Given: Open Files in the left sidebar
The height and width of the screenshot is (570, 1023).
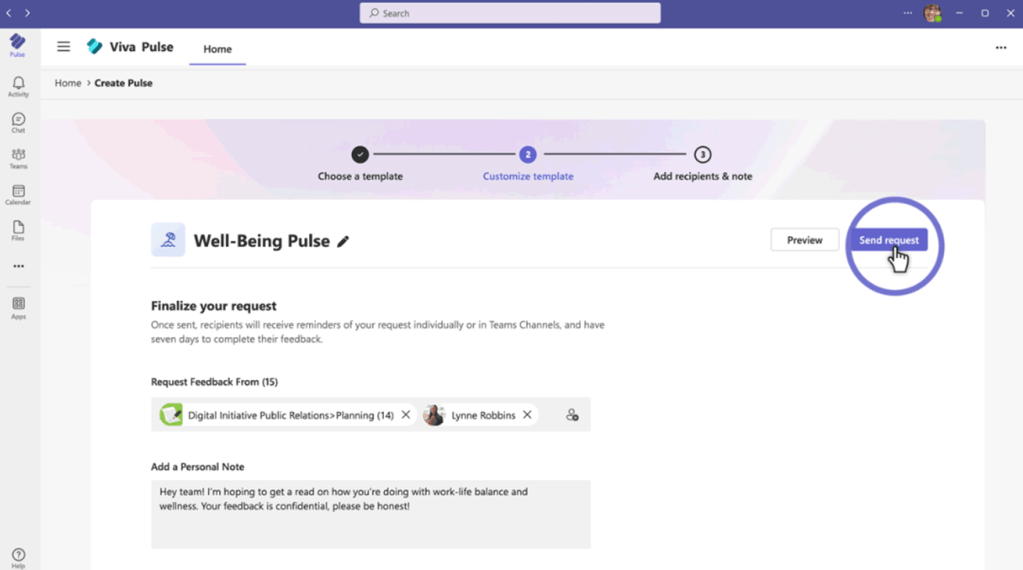Looking at the screenshot, I should pos(18,230).
